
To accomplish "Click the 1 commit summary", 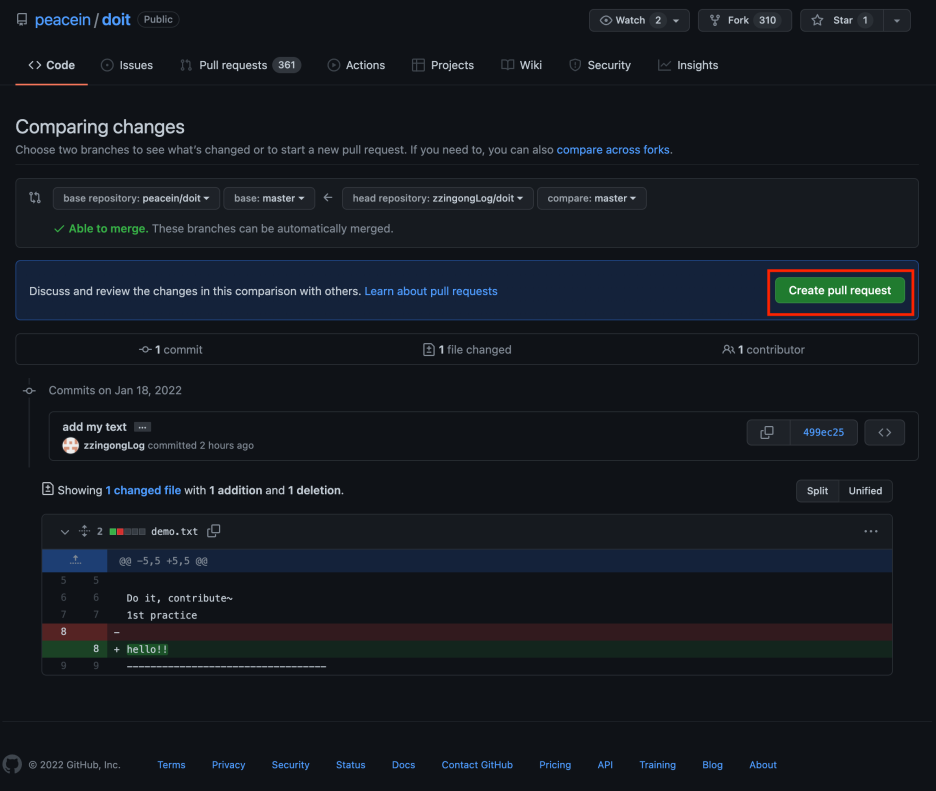I will point(171,350).
